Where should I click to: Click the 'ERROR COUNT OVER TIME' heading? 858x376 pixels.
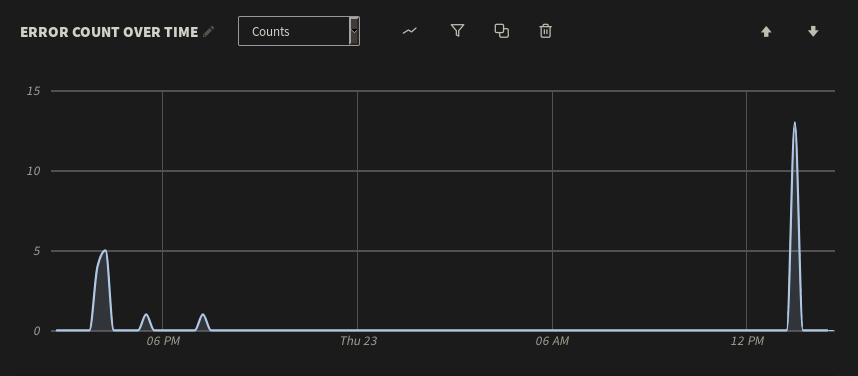coord(109,32)
